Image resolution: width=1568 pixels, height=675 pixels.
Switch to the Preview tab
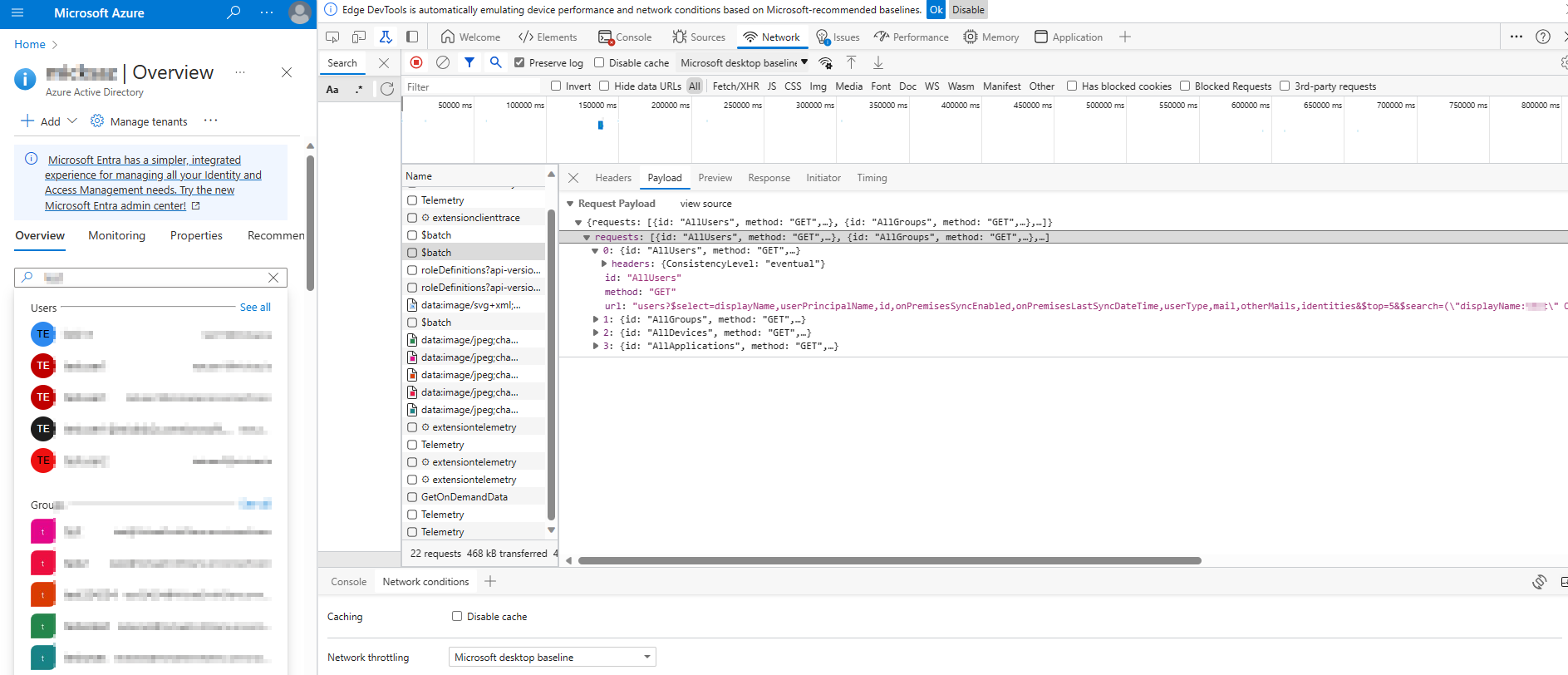(x=715, y=178)
